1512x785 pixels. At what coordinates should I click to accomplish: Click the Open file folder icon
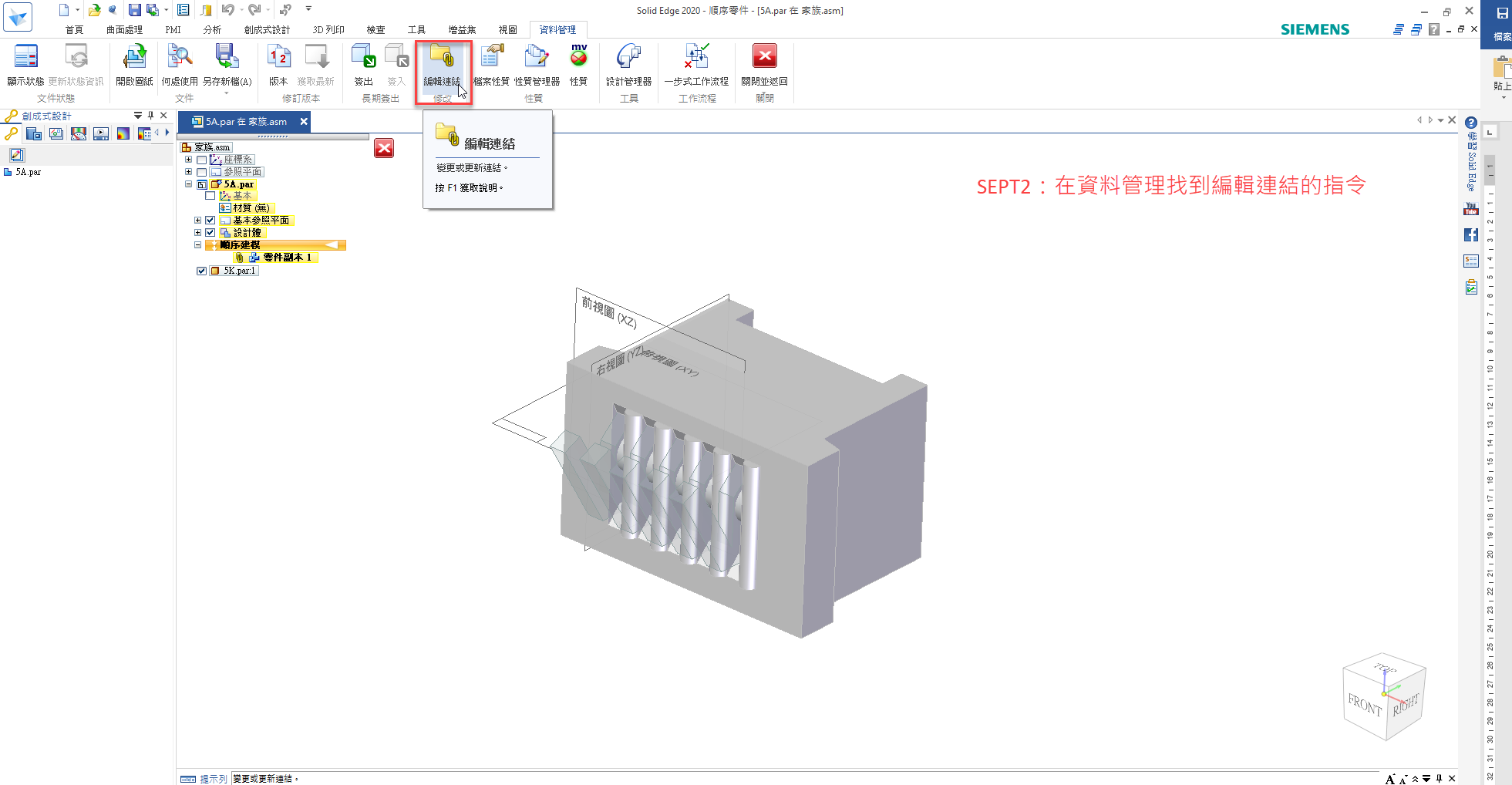click(94, 10)
